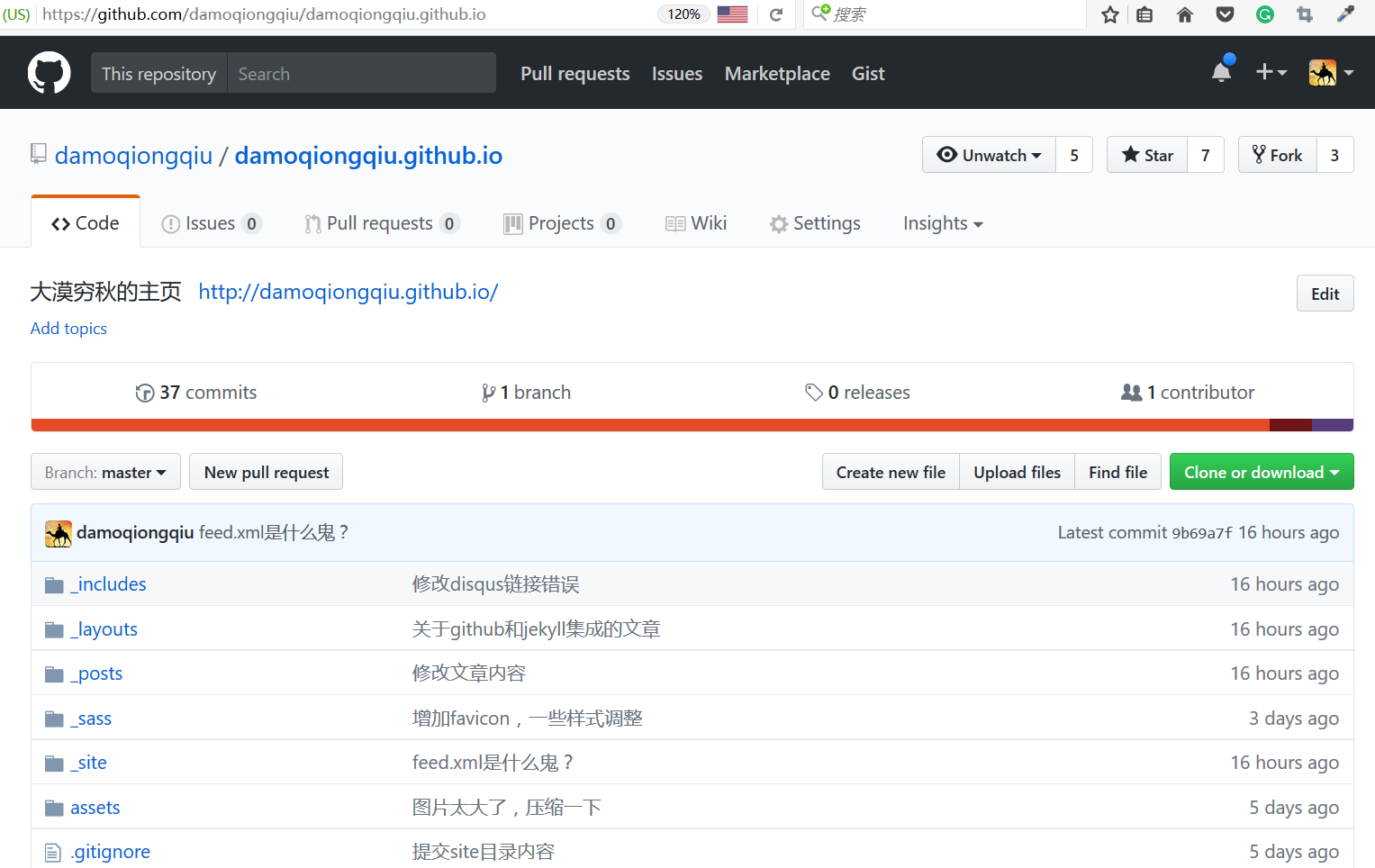Click the orange language bar segment
Image resolution: width=1375 pixels, height=868 pixels.
pos(650,425)
